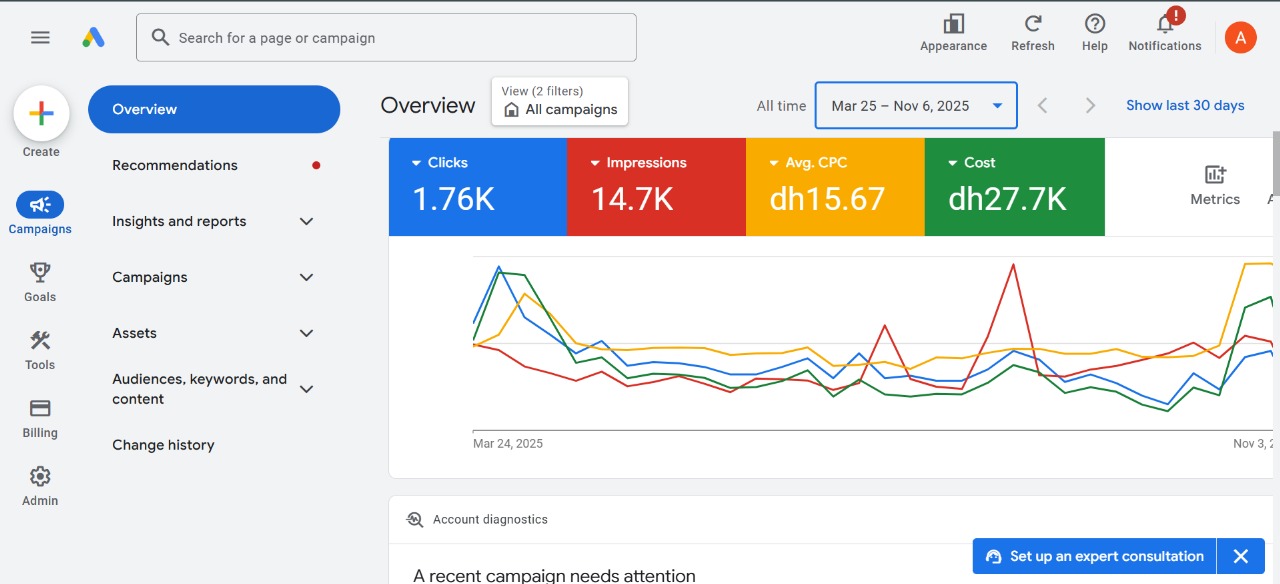This screenshot has height=584, width=1280.
Task: Open the navigation hamburger menu
Action: tap(40, 37)
